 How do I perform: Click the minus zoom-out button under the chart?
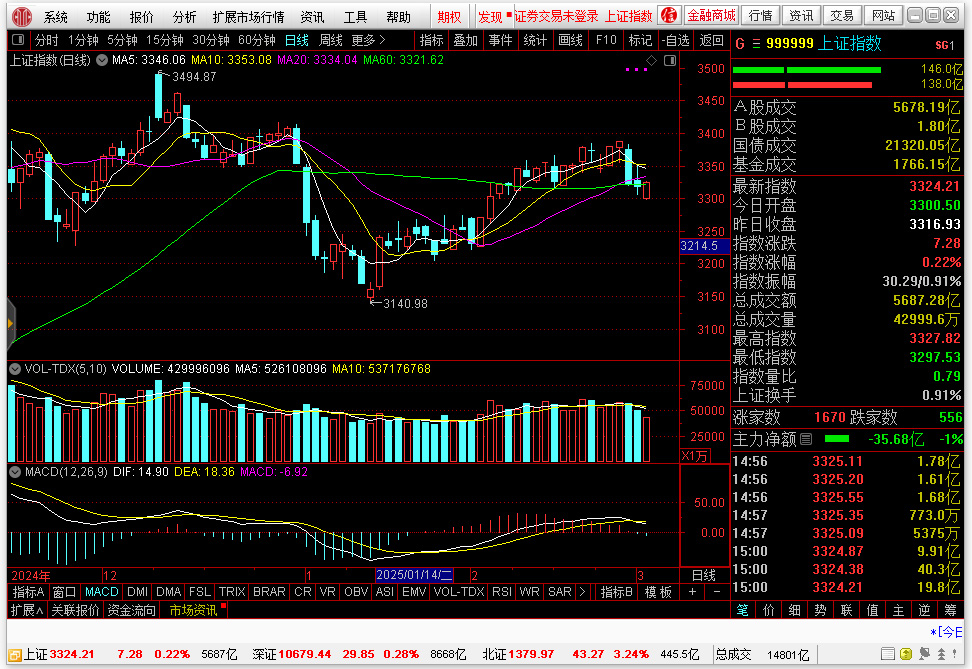click(717, 592)
